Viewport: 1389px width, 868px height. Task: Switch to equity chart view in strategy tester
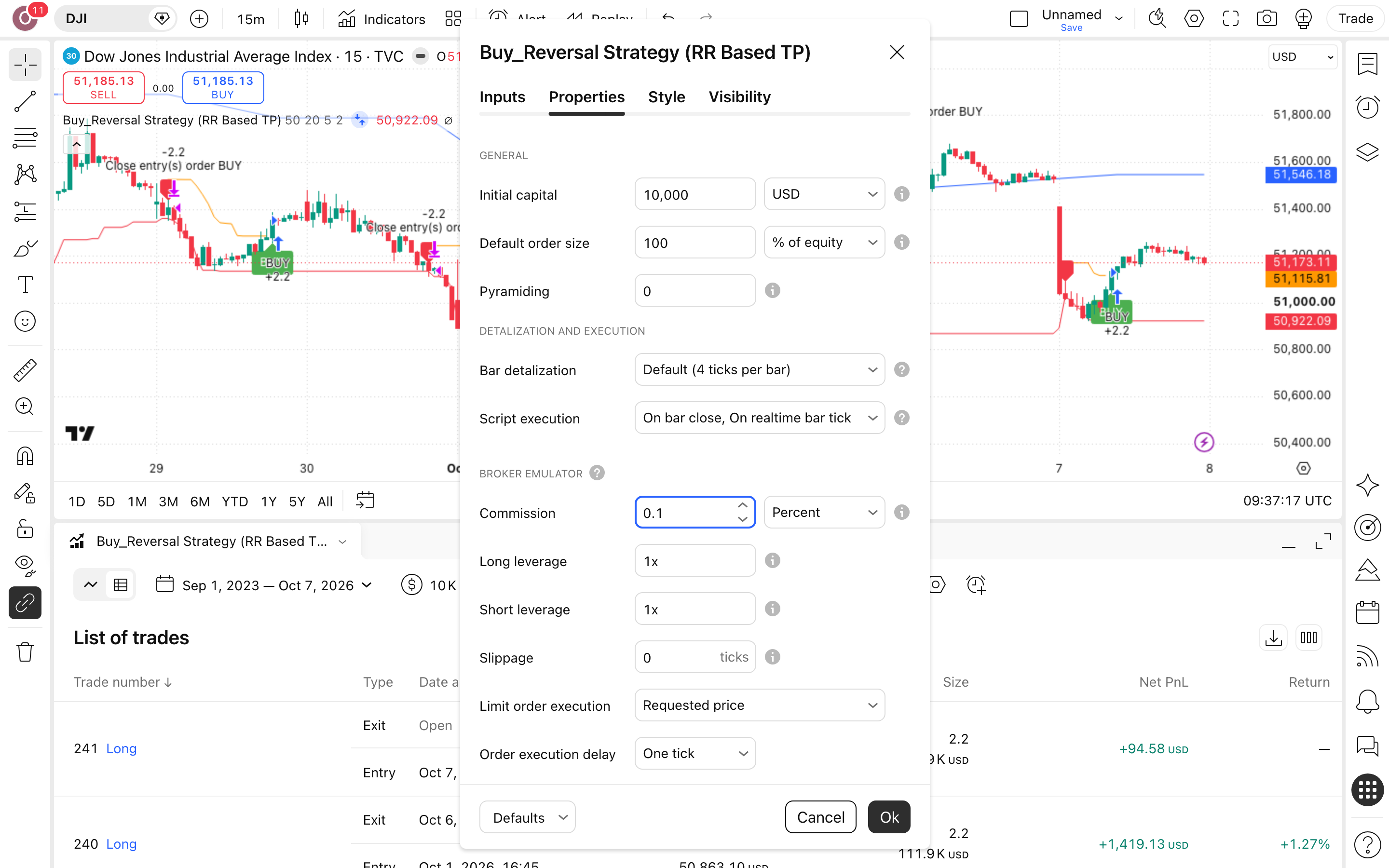[x=91, y=585]
